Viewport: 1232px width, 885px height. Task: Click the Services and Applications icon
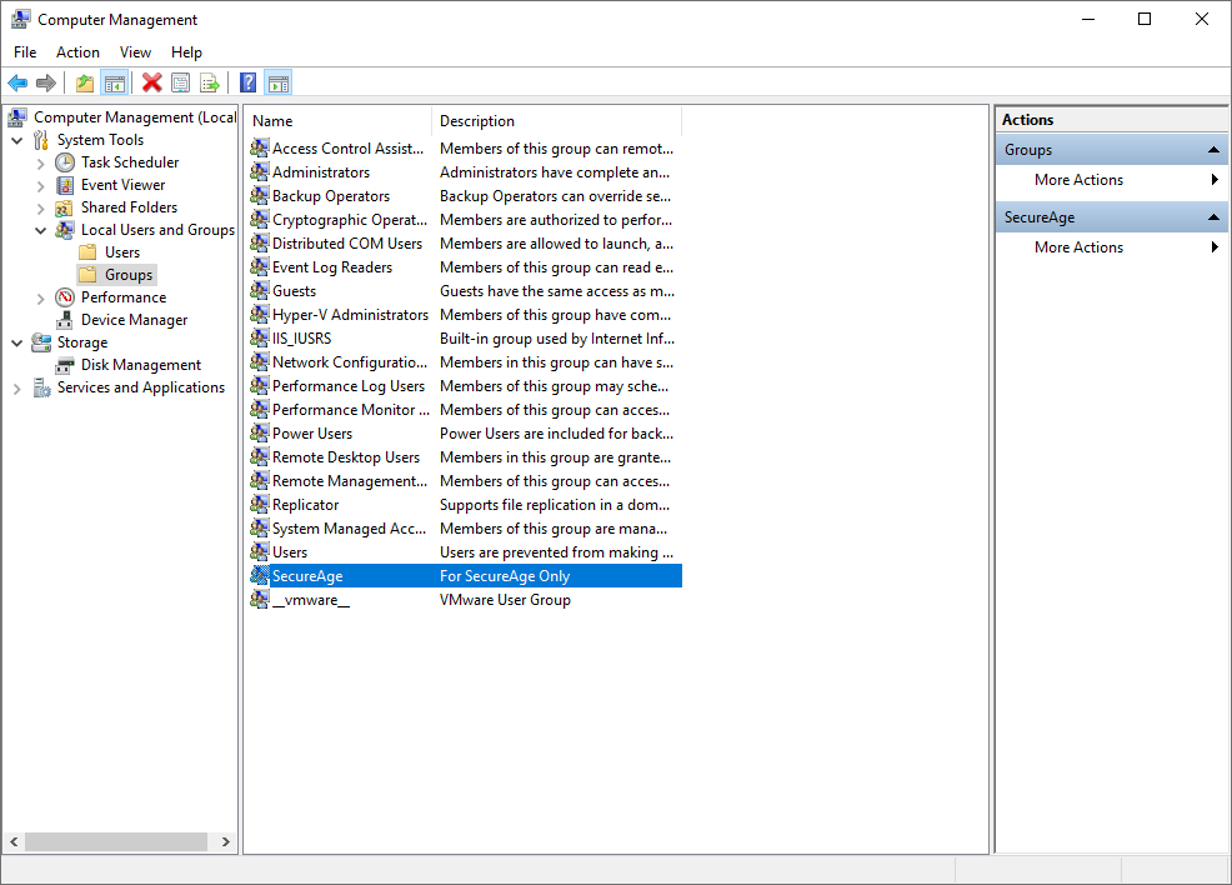click(41, 387)
